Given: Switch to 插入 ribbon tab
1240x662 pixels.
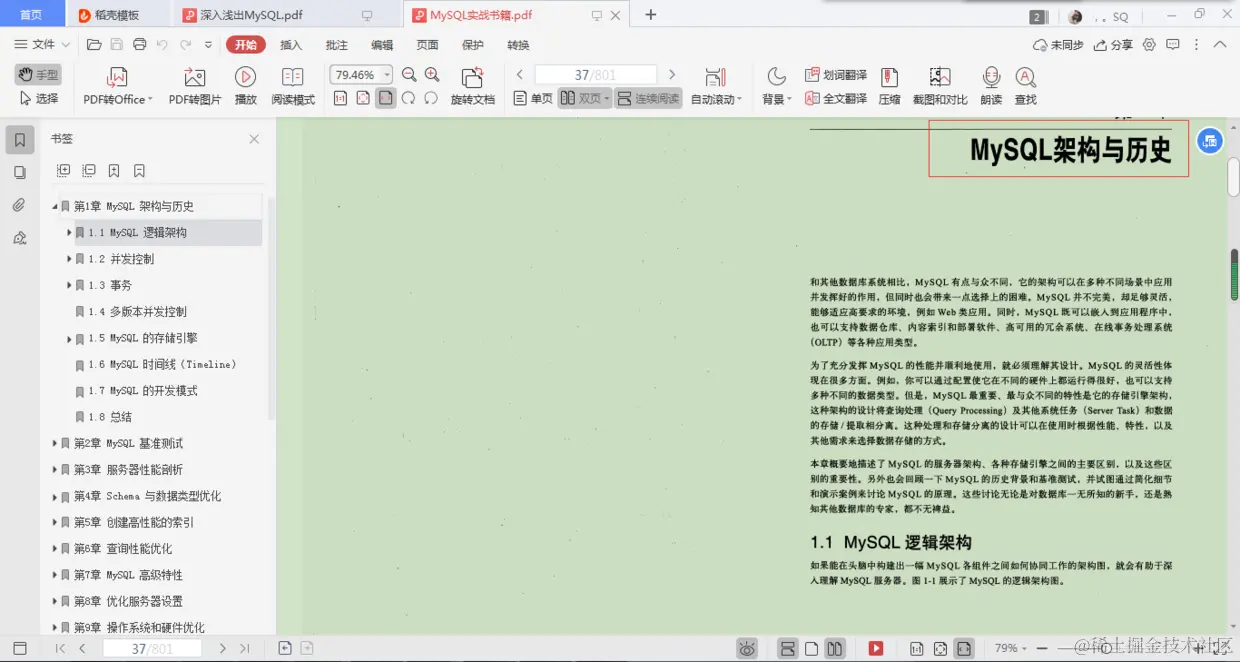Looking at the screenshot, I should 291,45.
